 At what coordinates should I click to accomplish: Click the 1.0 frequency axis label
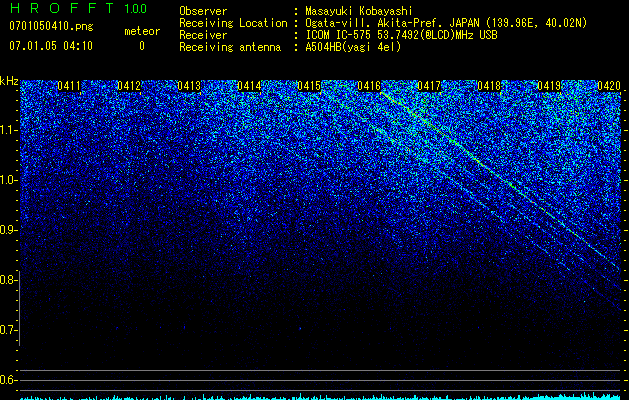pyautogui.click(x=9, y=180)
